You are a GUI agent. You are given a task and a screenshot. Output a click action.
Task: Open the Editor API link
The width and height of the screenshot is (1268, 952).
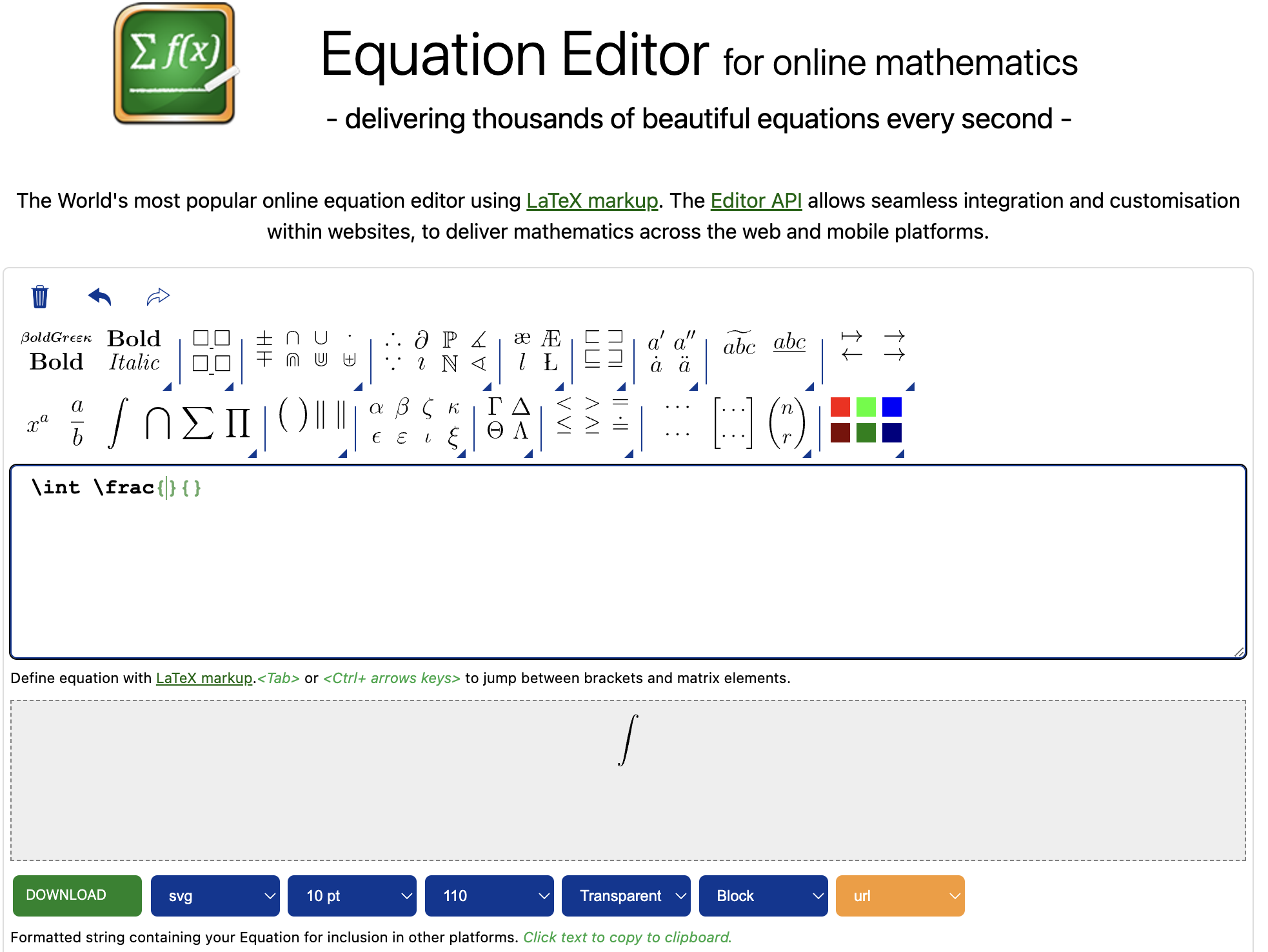click(x=756, y=201)
